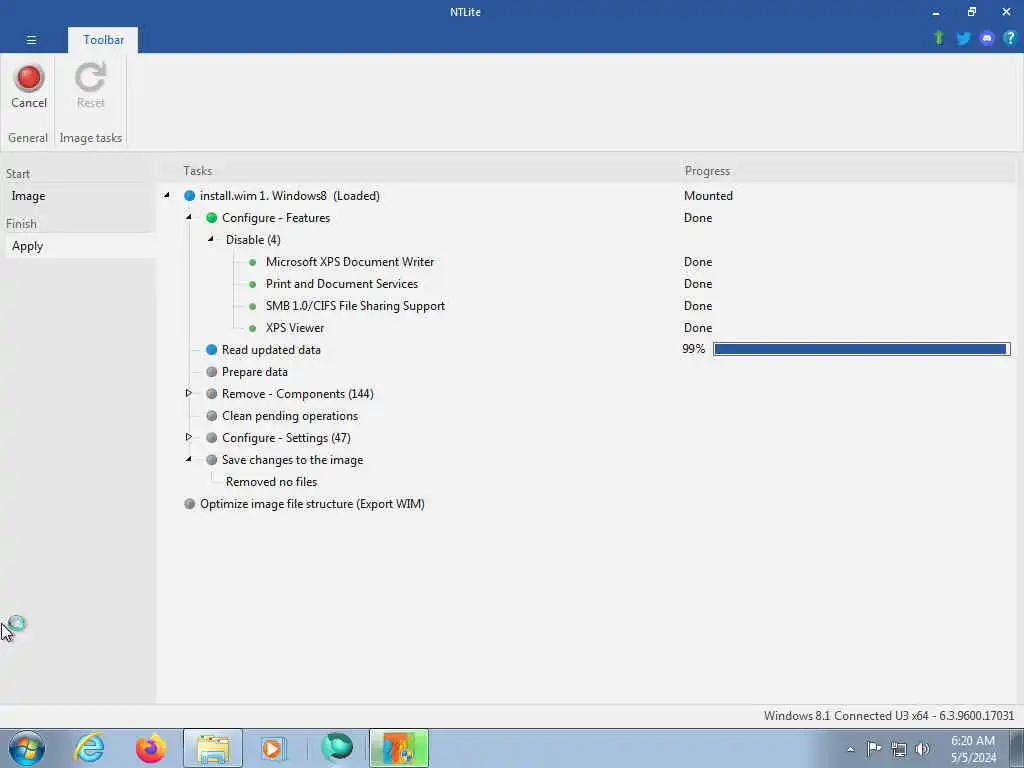
Task: Open the Discord icon
Action: click(987, 39)
